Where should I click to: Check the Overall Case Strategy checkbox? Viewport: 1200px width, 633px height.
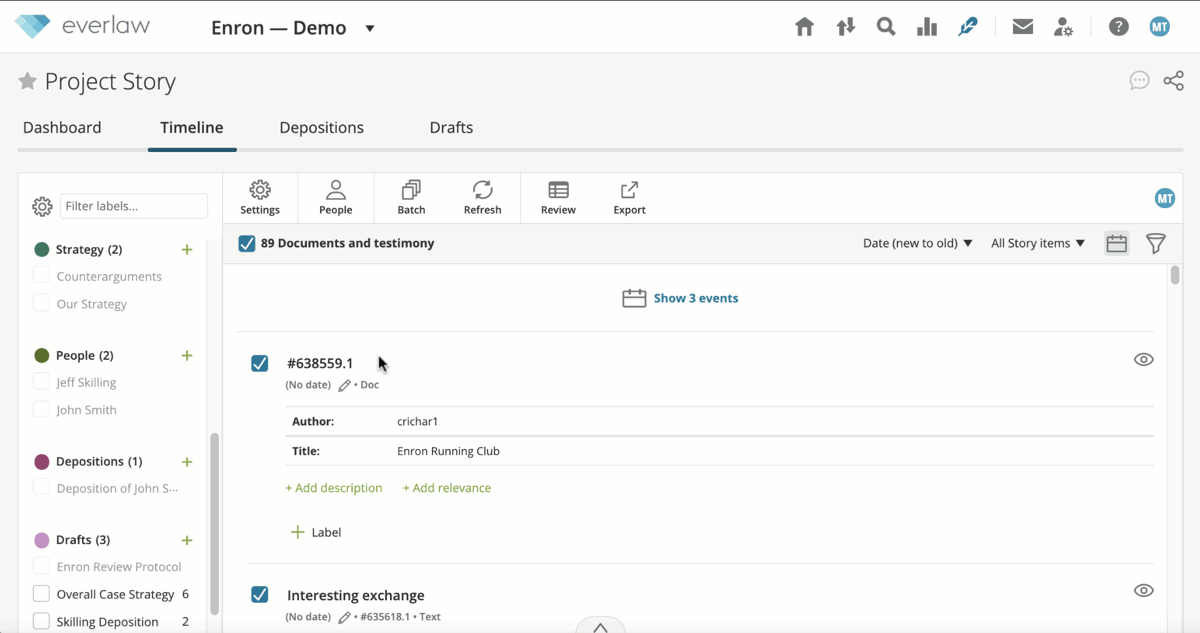(x=41, y=594)
